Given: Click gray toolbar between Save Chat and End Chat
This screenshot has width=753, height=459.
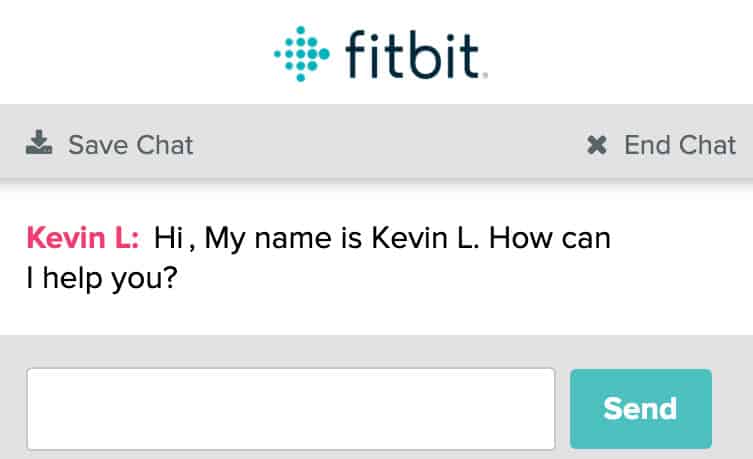Looking at the screenshot, I should coord(390,146).
